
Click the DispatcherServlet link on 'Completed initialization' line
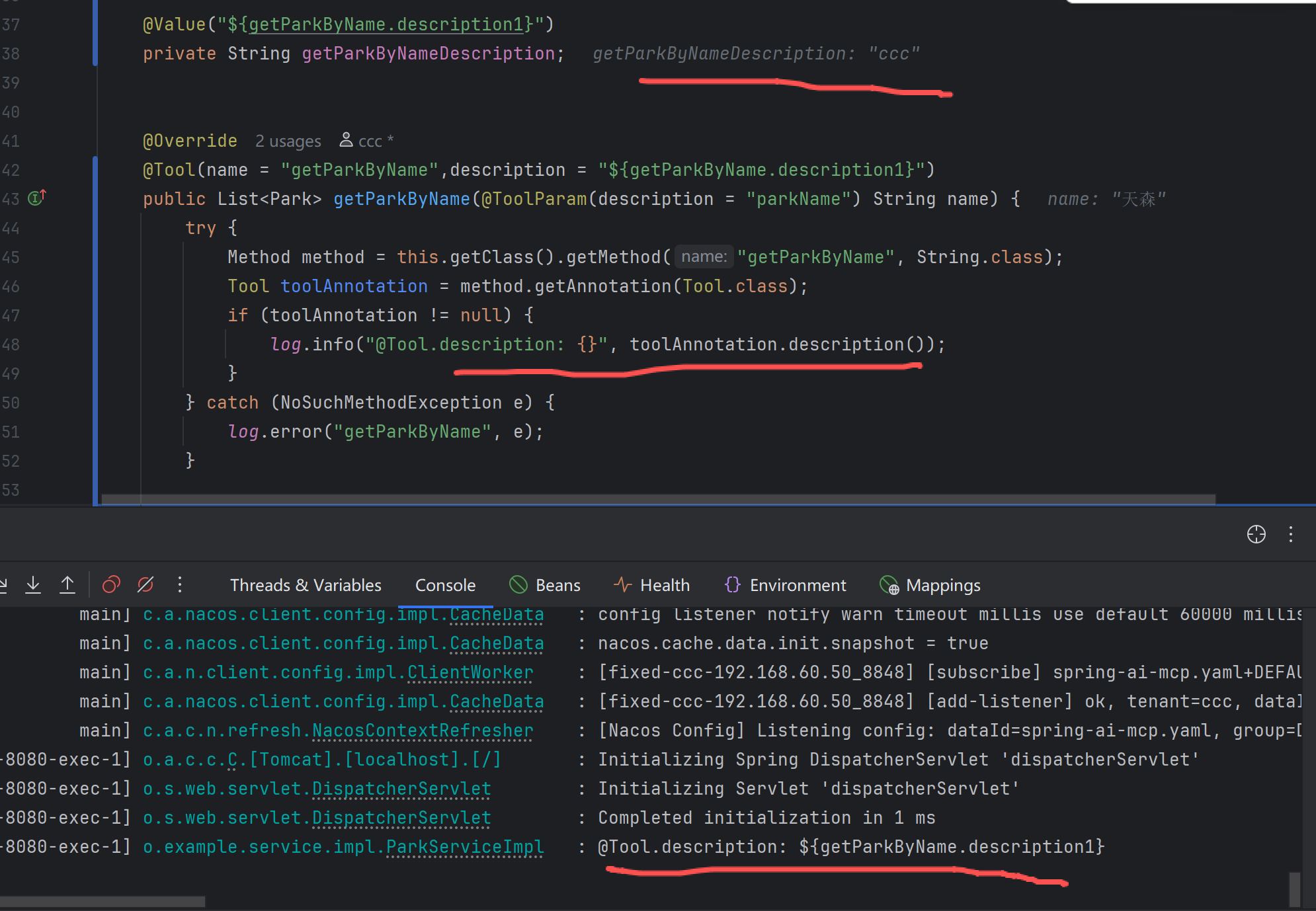(401, 818)
